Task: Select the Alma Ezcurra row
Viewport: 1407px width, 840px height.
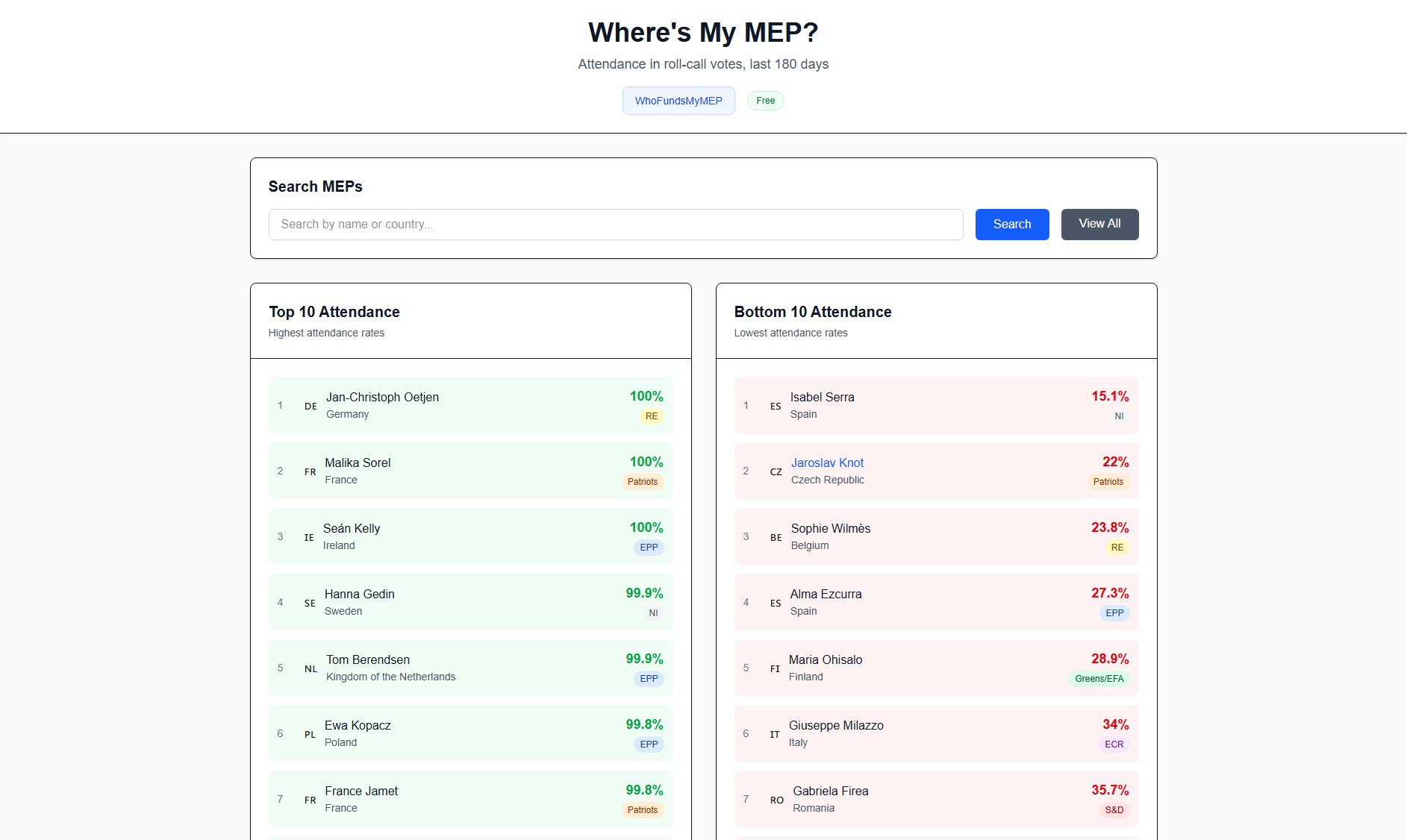Action: click(936, 602)
